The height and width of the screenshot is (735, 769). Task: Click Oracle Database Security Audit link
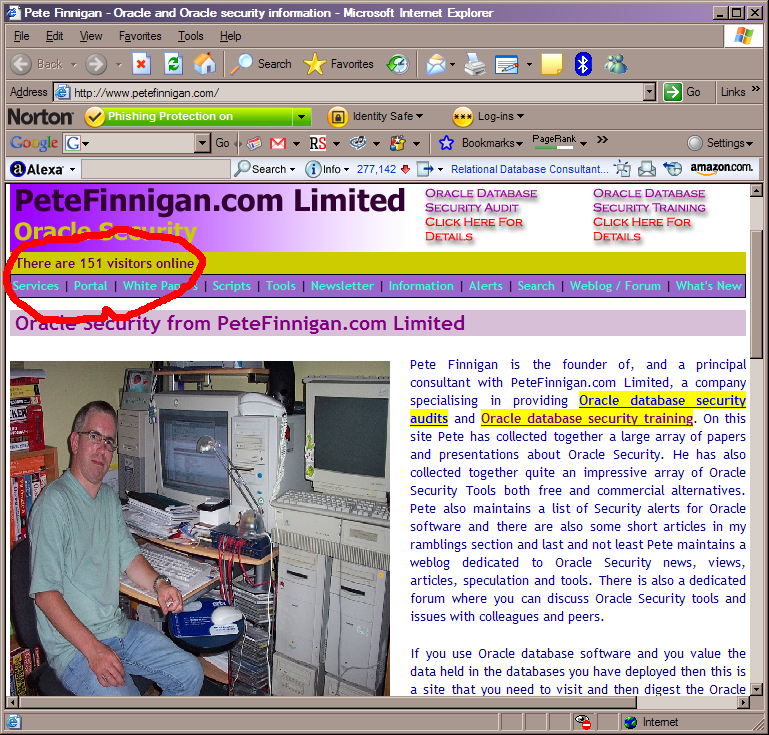(481, 215)
